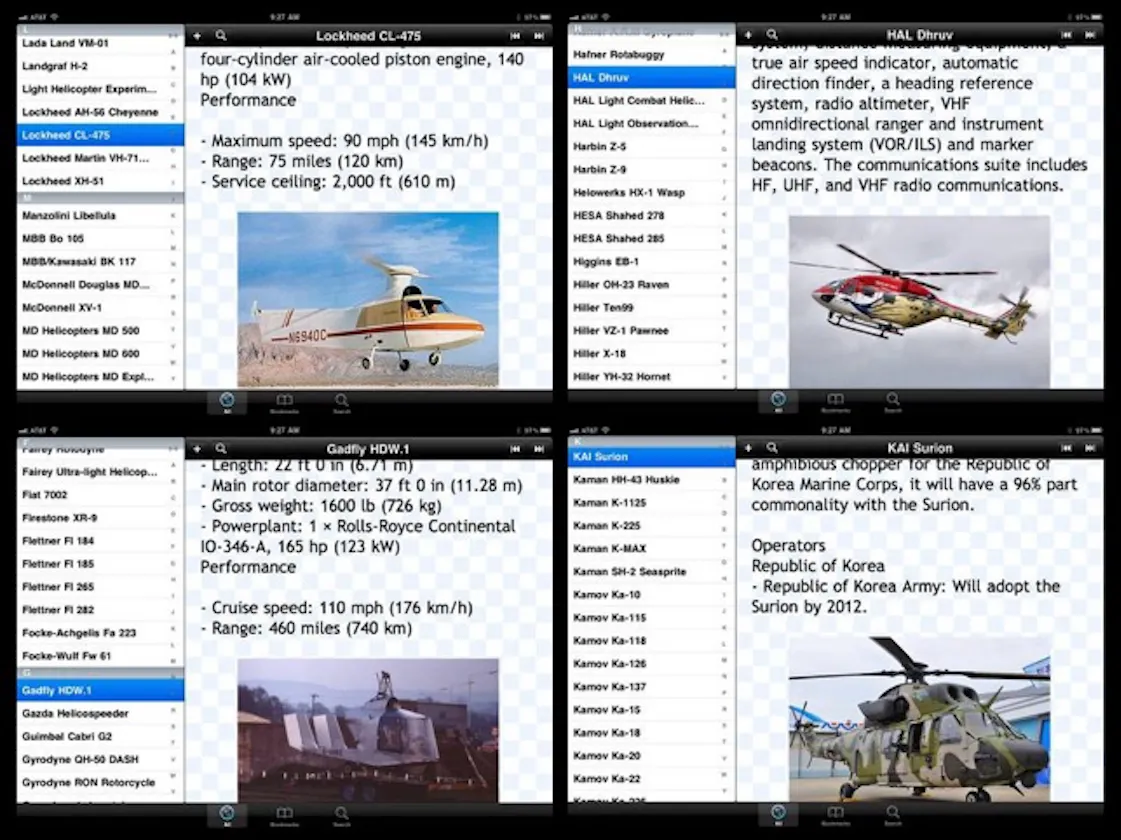This screenshot has height=840, width=1121.
Task: Tap the add (+) icon in Lockheed CL-475 toolbar
Action: click(197, 35)
